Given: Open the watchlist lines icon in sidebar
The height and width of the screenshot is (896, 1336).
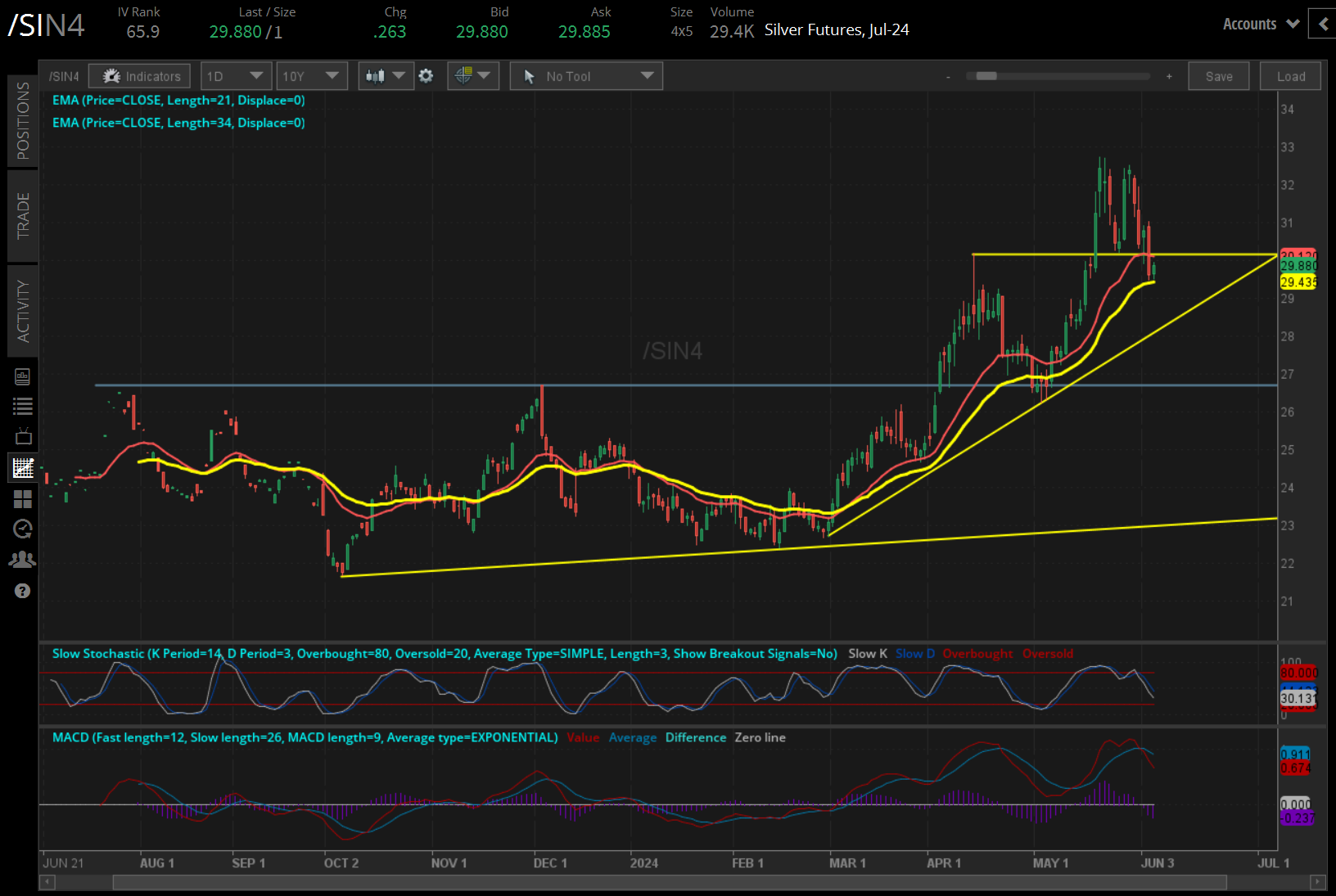Looking at the screenshot, I should click(23, 406).
